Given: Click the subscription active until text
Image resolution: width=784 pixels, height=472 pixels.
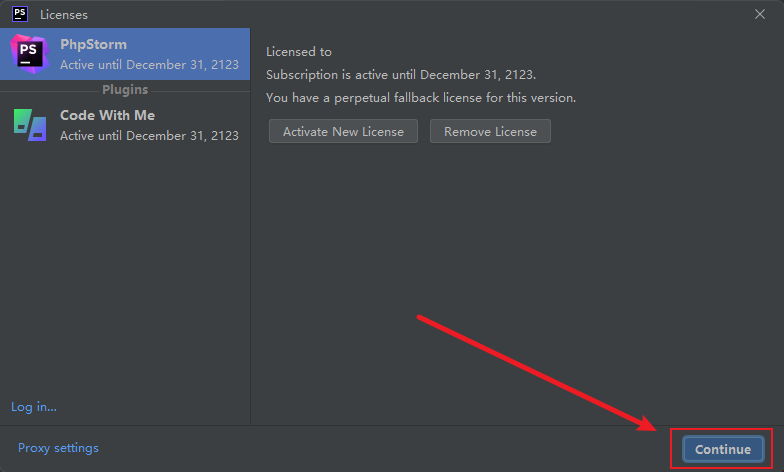Looking at the screenshot, I should click(x=400, y=74).
